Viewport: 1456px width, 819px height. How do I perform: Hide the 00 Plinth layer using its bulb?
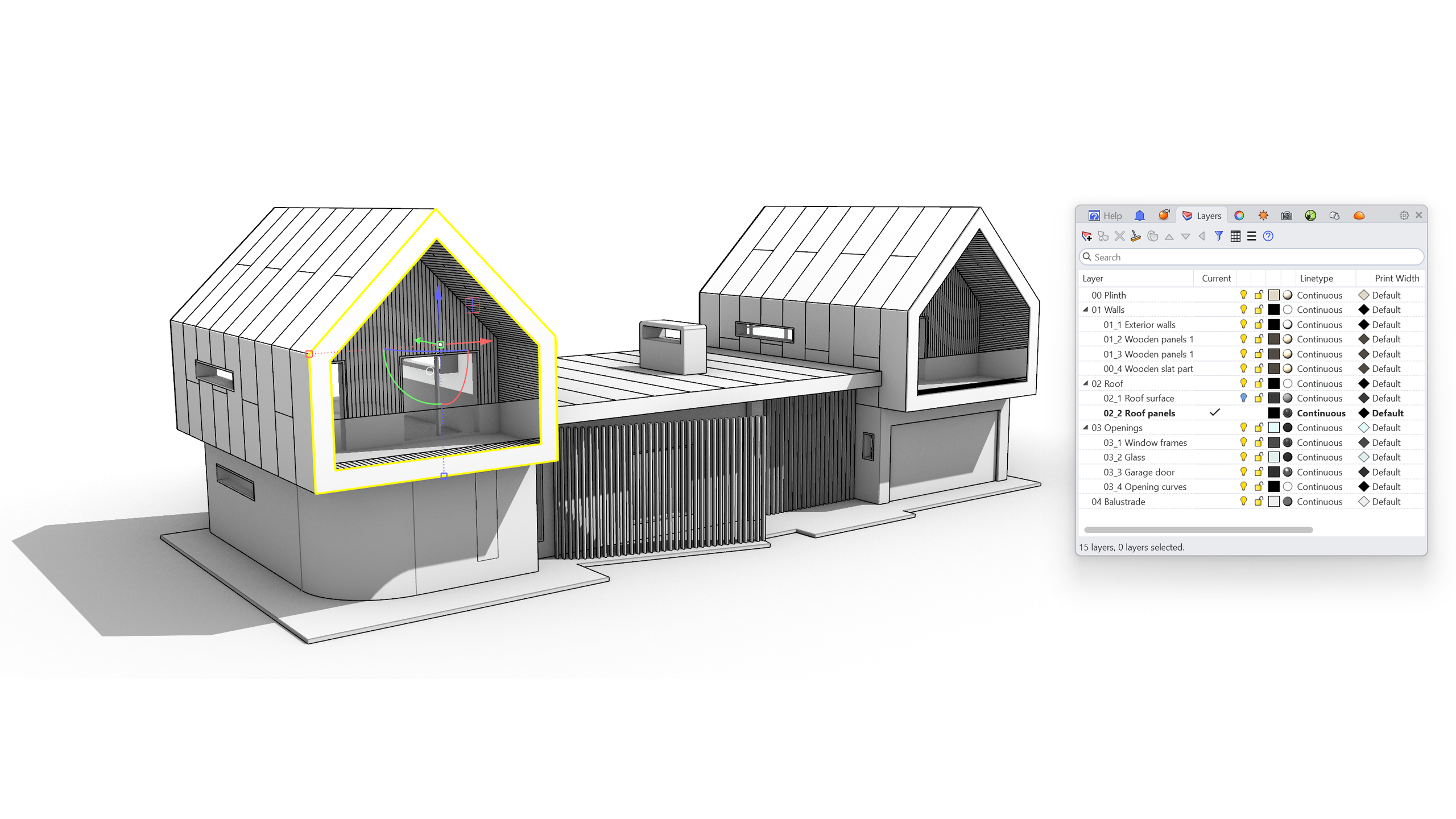coord(1244,295)
